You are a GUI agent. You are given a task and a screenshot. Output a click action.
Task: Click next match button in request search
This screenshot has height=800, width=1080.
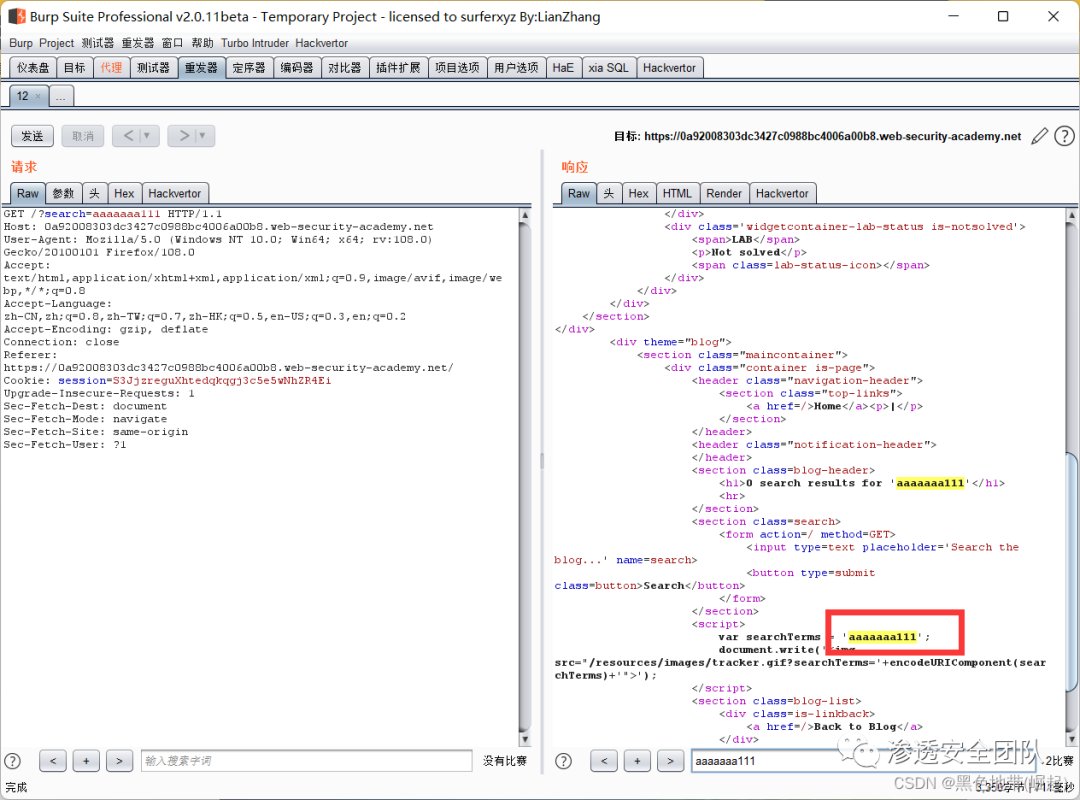tap(119, 761)
